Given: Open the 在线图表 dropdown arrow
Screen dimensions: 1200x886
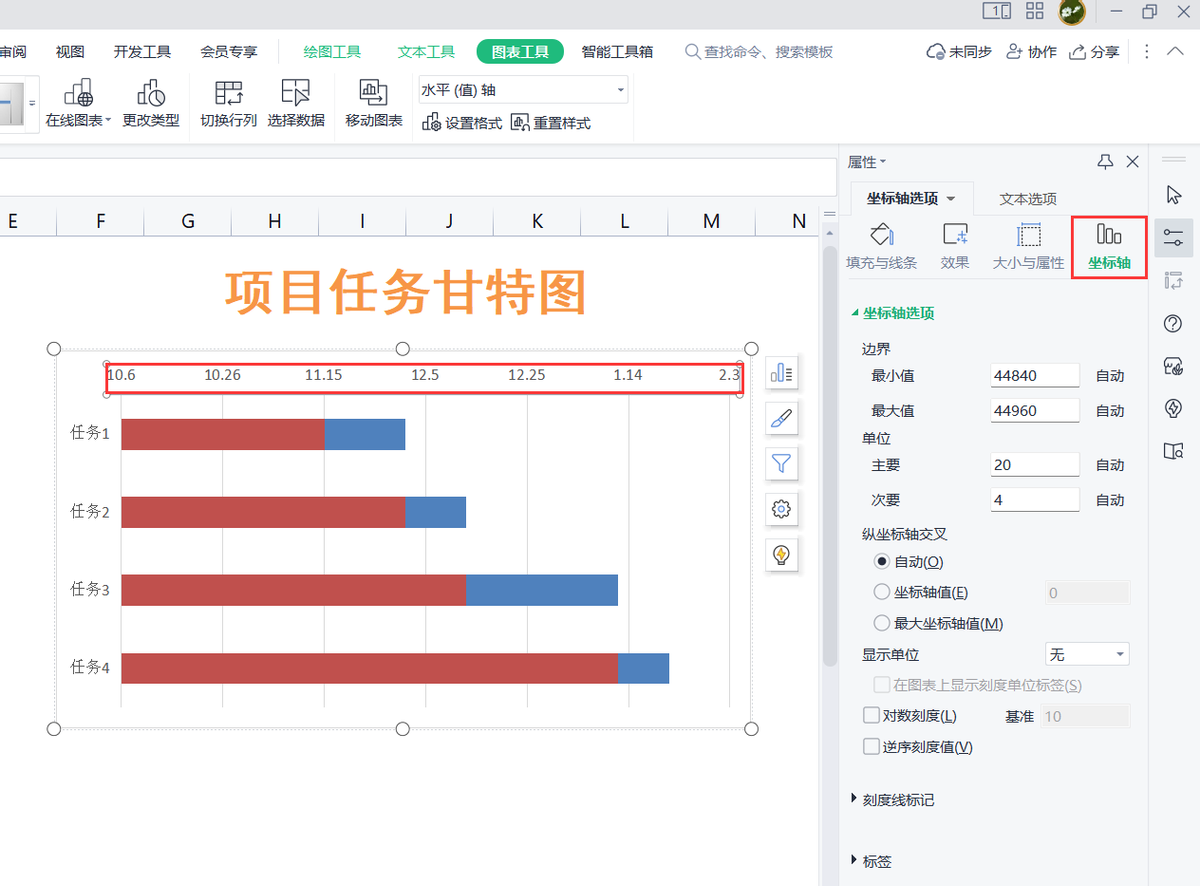Looking at the screenshot, I should pyautogui.click(x=108, y=121).
